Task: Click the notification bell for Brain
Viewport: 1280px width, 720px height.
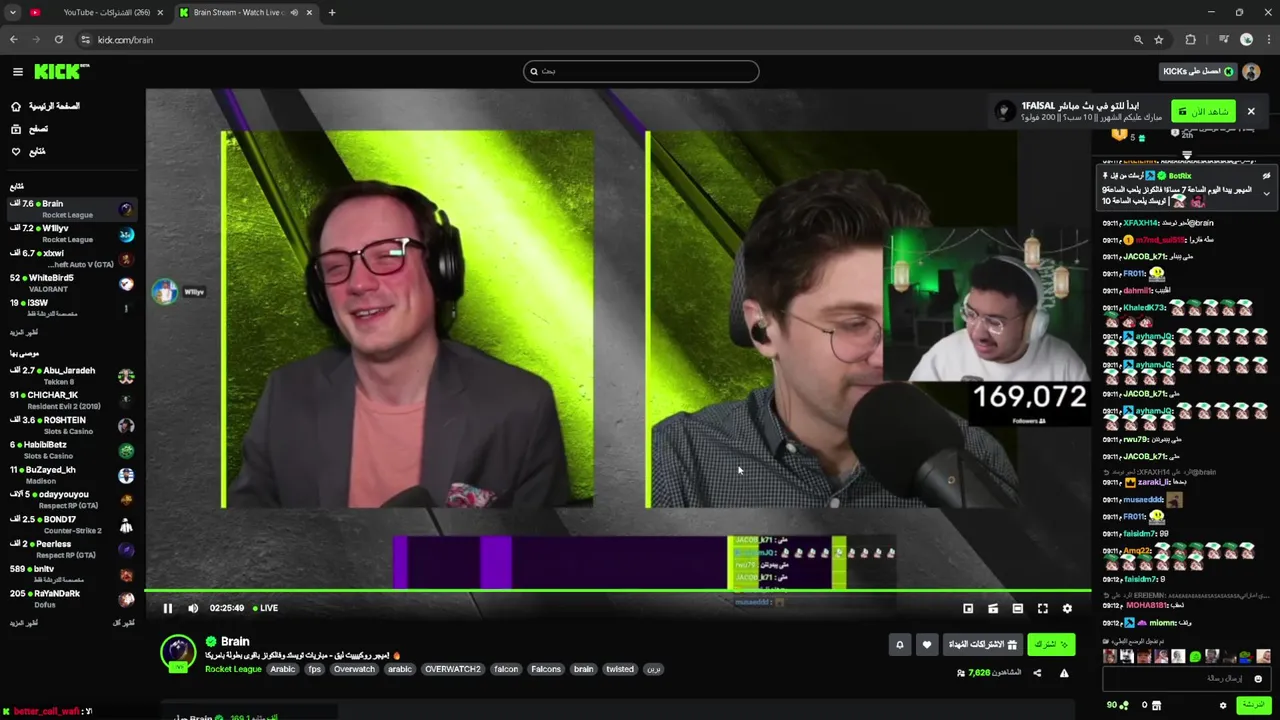Action: (899, 645)
